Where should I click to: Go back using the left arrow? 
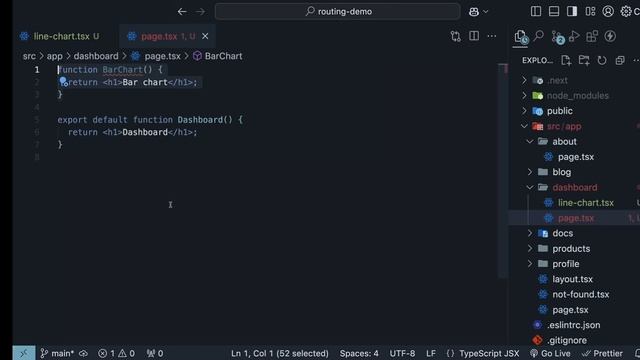[182, 12]
